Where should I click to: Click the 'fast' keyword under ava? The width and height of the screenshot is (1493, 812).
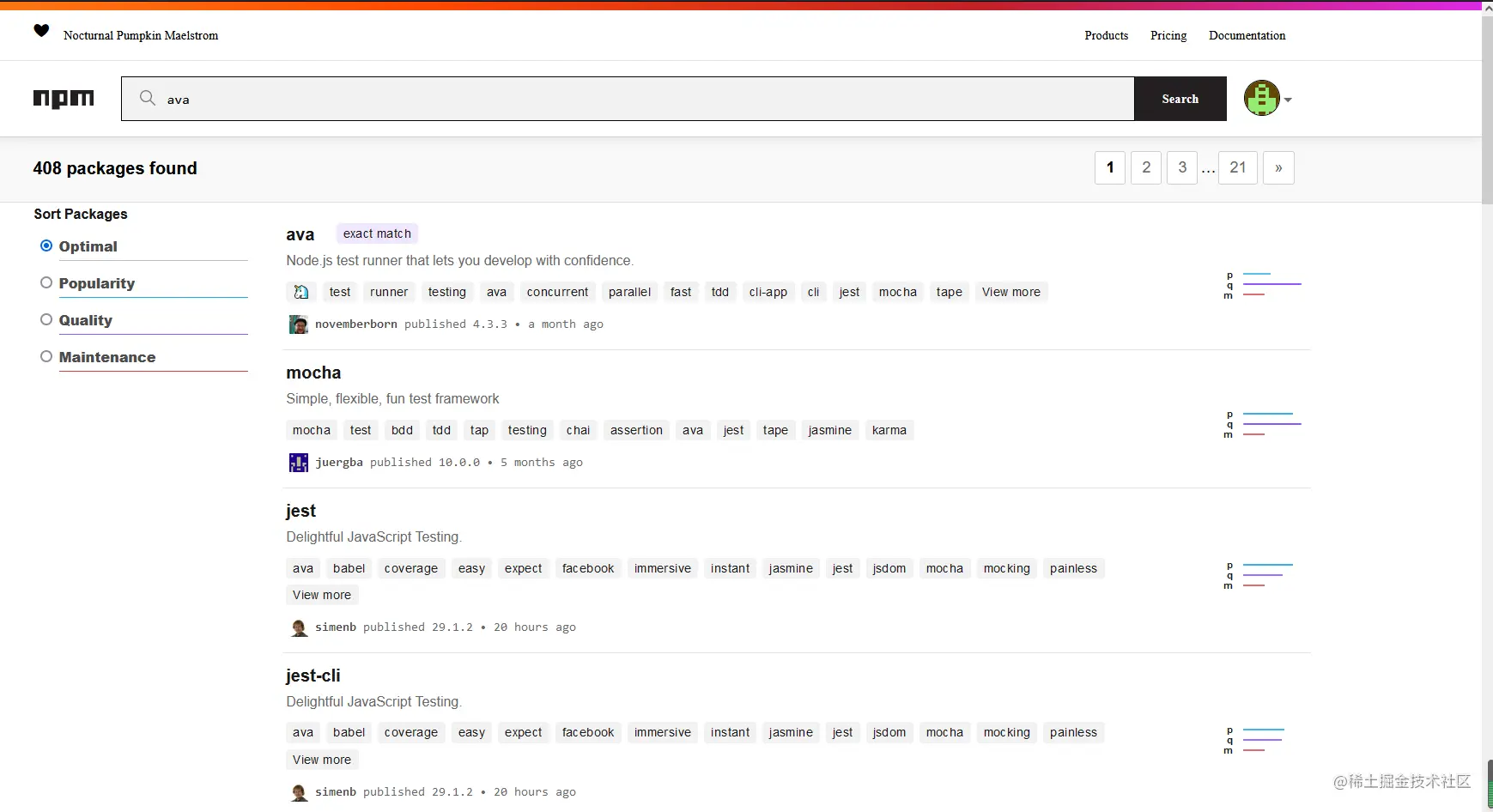[x=681, y=292]
